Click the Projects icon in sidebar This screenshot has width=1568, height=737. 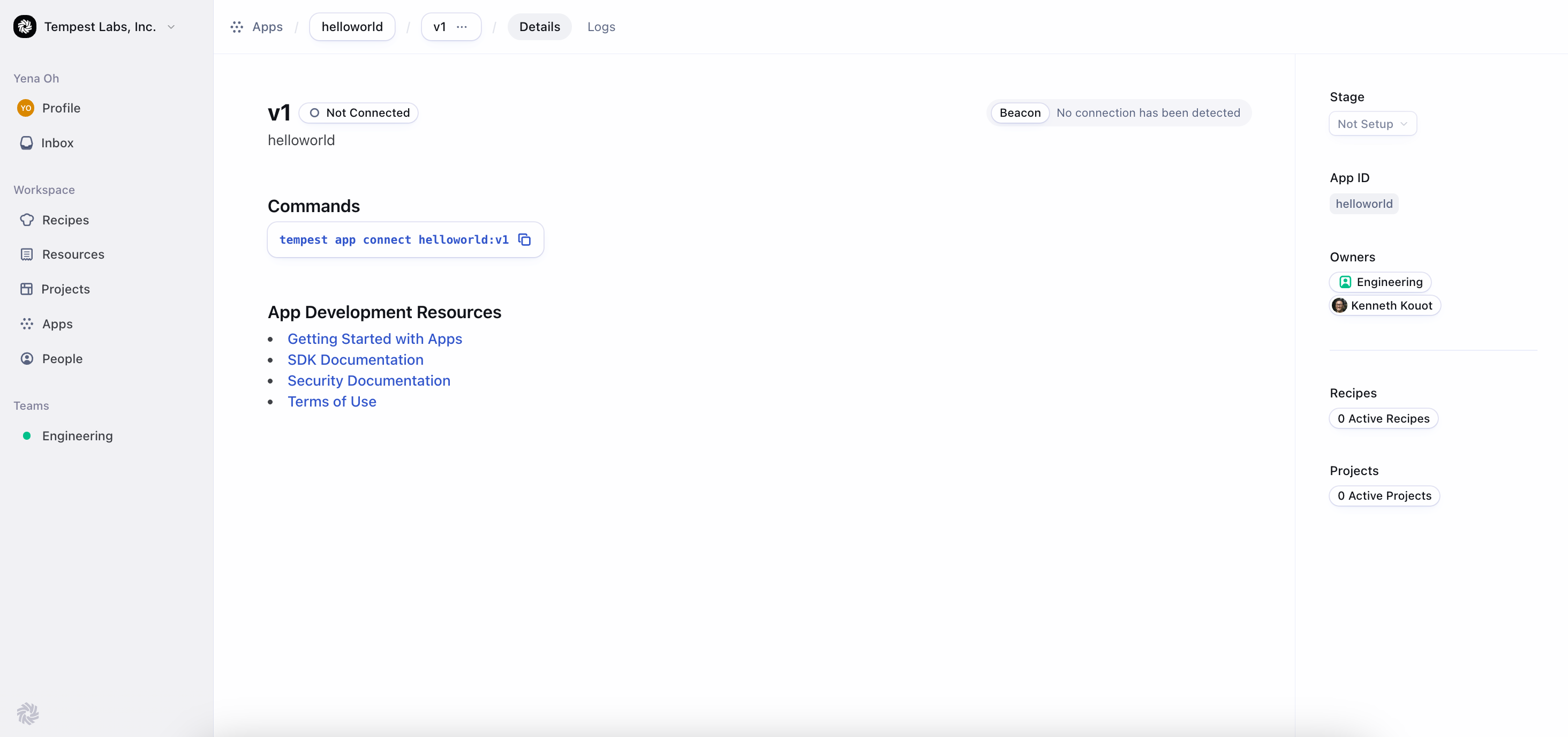(x=26, y=289)
